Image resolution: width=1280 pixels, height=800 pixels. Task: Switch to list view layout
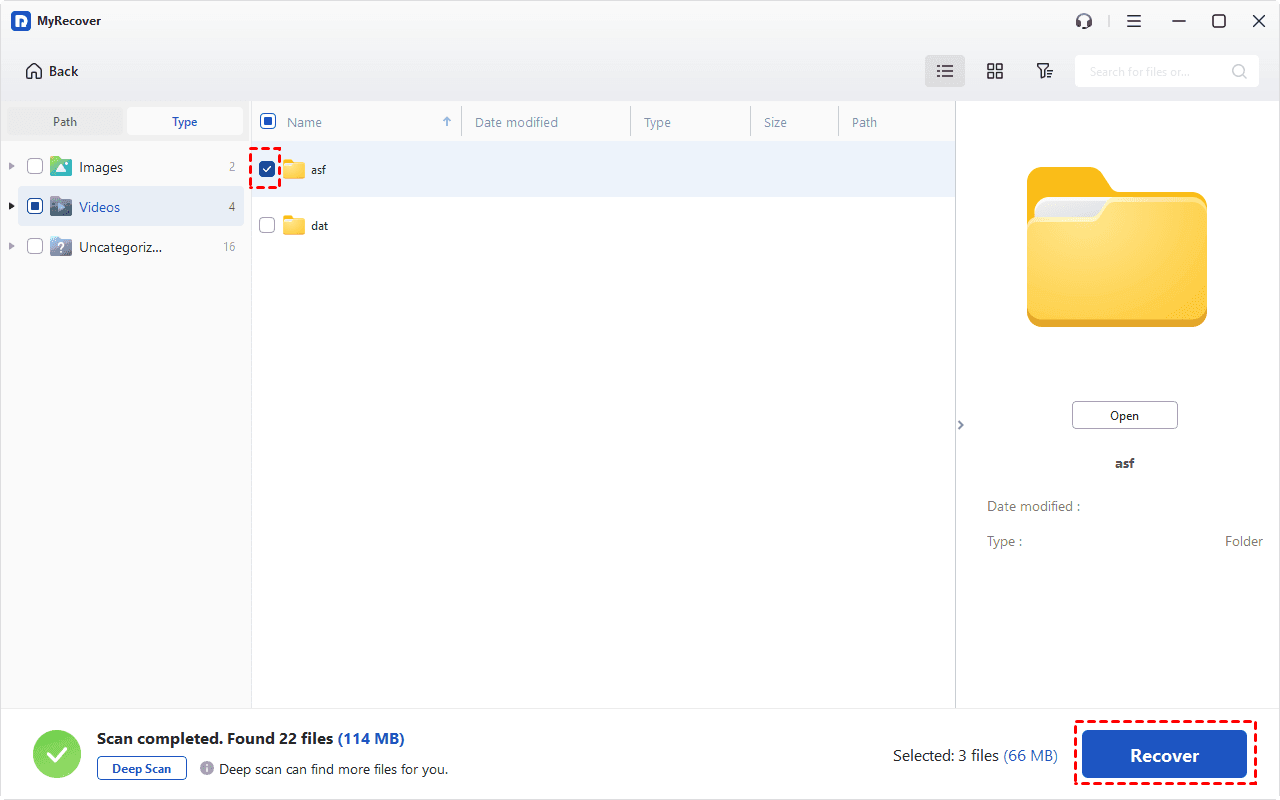[x=944, y=71]
